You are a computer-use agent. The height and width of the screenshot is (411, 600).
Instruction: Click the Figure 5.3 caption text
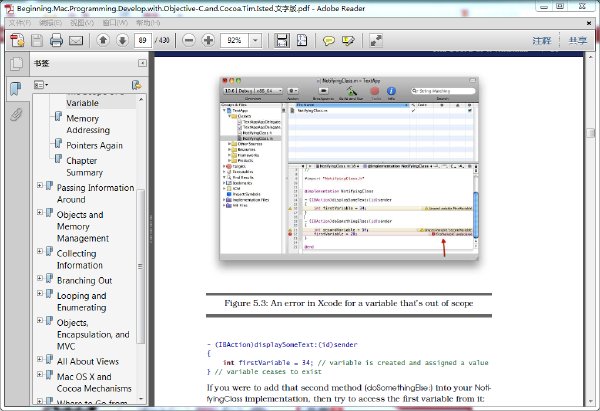(349, 303)
